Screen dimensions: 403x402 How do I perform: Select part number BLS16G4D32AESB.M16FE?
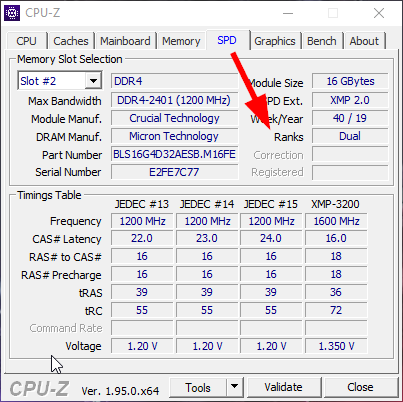click(174, 154)
